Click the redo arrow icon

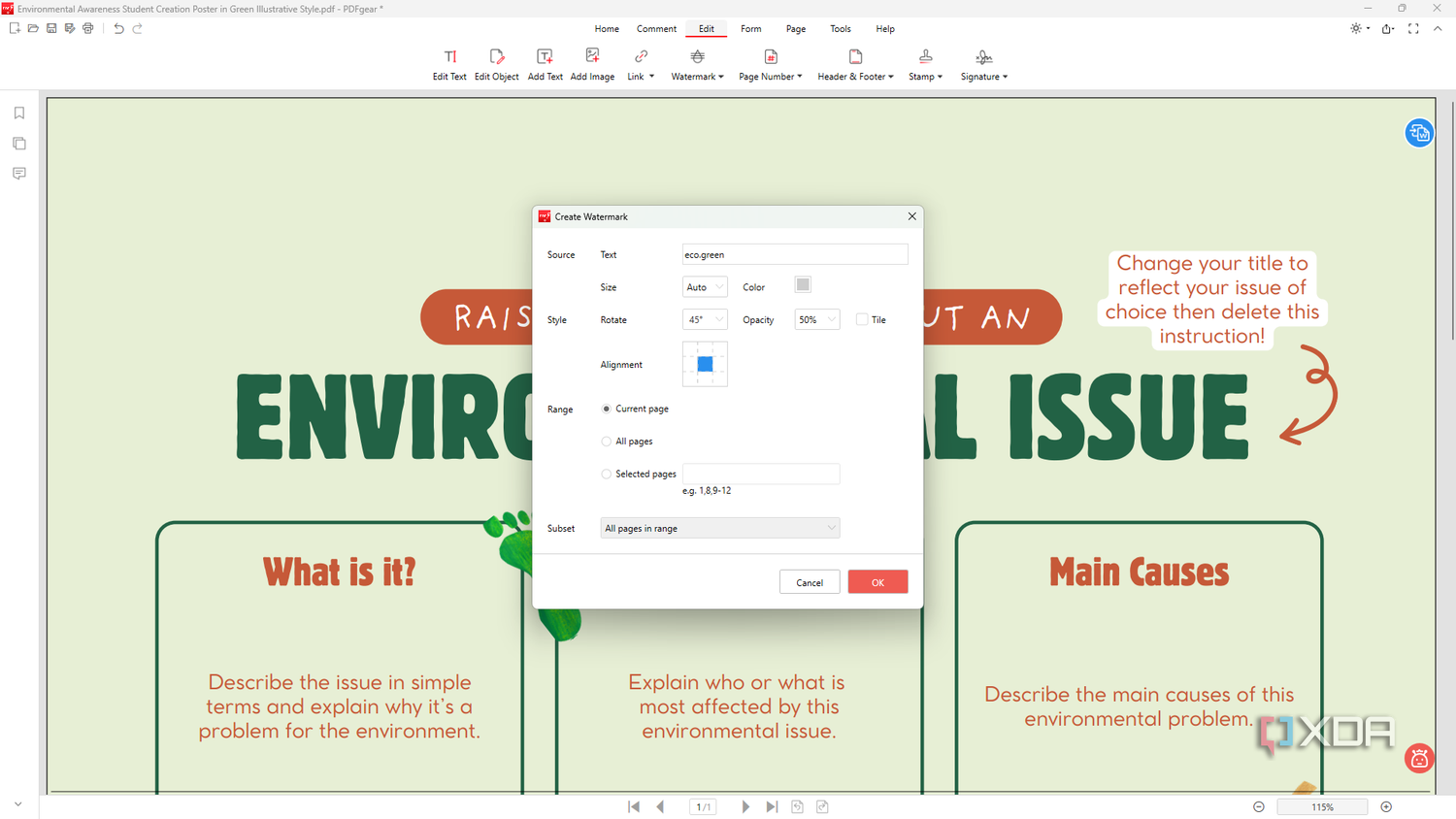pos(138,28)
